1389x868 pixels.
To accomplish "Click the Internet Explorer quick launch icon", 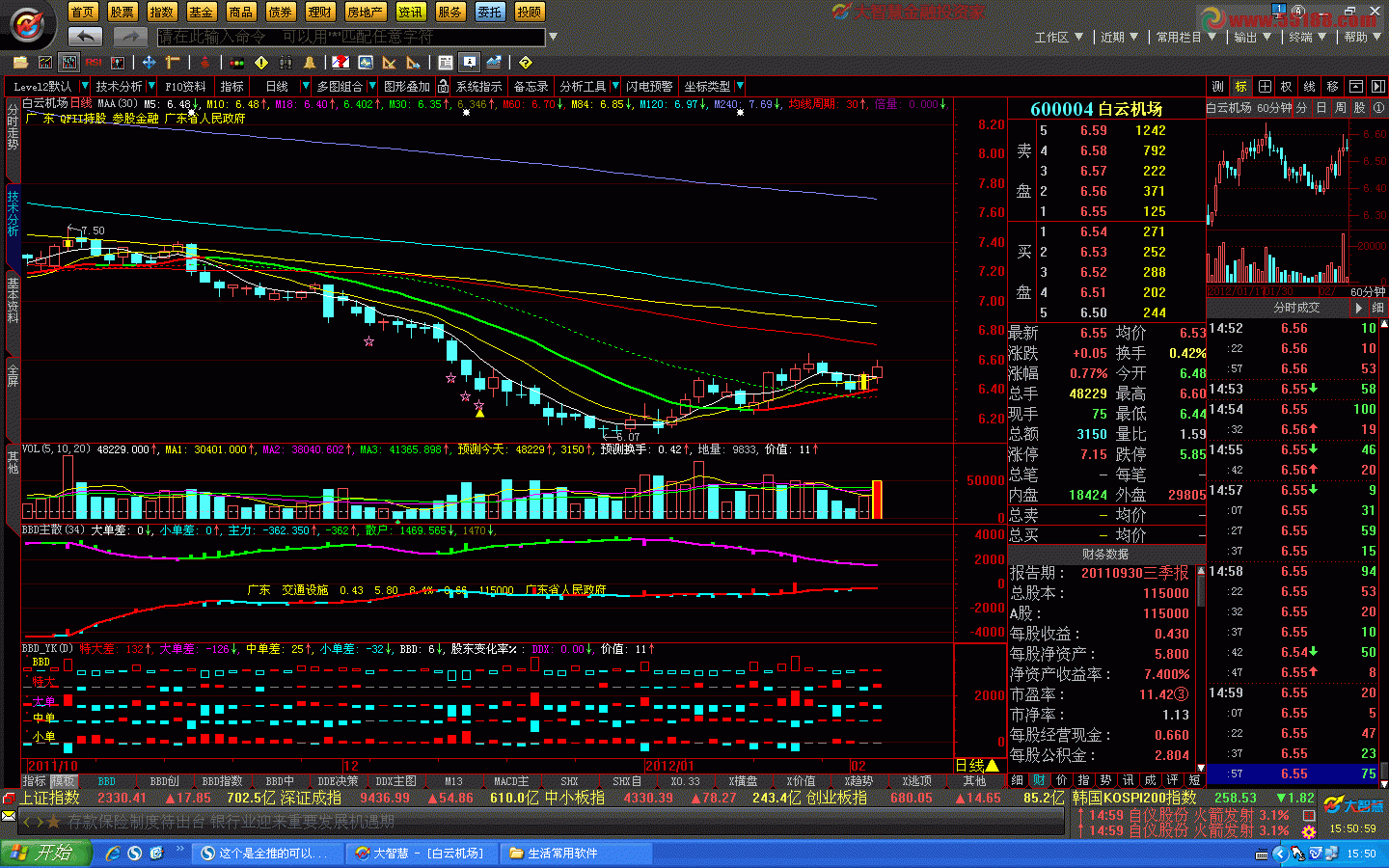I will tap(113, 853).
